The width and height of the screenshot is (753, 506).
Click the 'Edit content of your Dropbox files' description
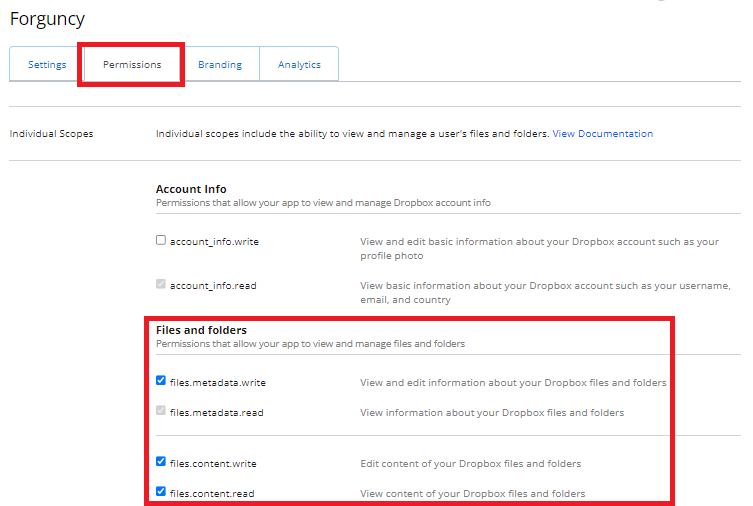pyautogui.click(x=471, y=464)
